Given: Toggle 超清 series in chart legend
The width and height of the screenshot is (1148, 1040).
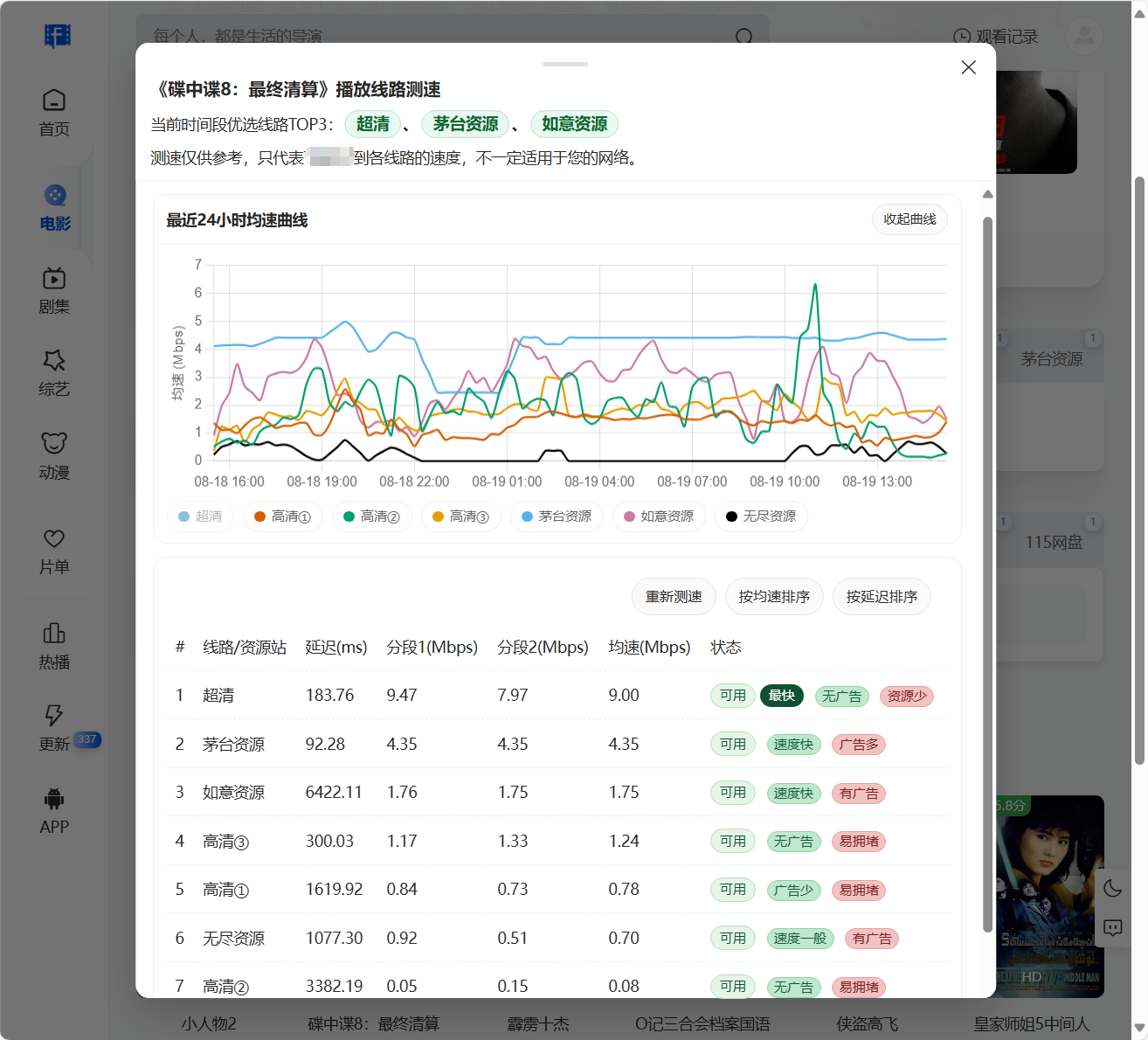Looking at the screenshot, I should coord(200,517).
